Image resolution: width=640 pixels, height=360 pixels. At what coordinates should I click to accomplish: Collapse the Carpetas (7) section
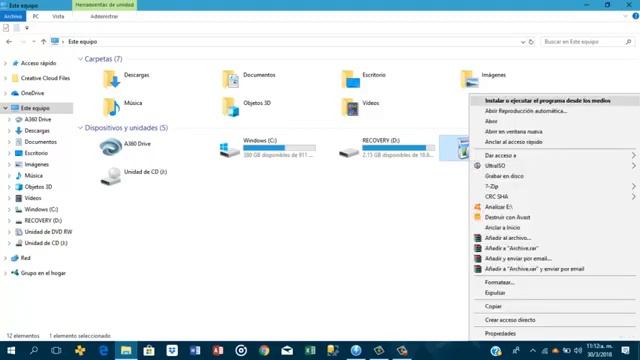pos(80,59)
